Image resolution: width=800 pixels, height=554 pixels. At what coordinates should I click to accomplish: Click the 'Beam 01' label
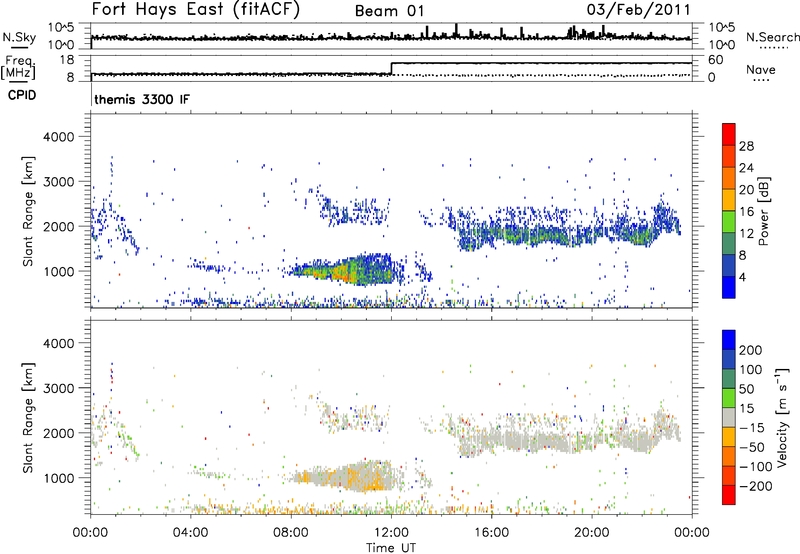pyautogui.click(x=390, y=11)
